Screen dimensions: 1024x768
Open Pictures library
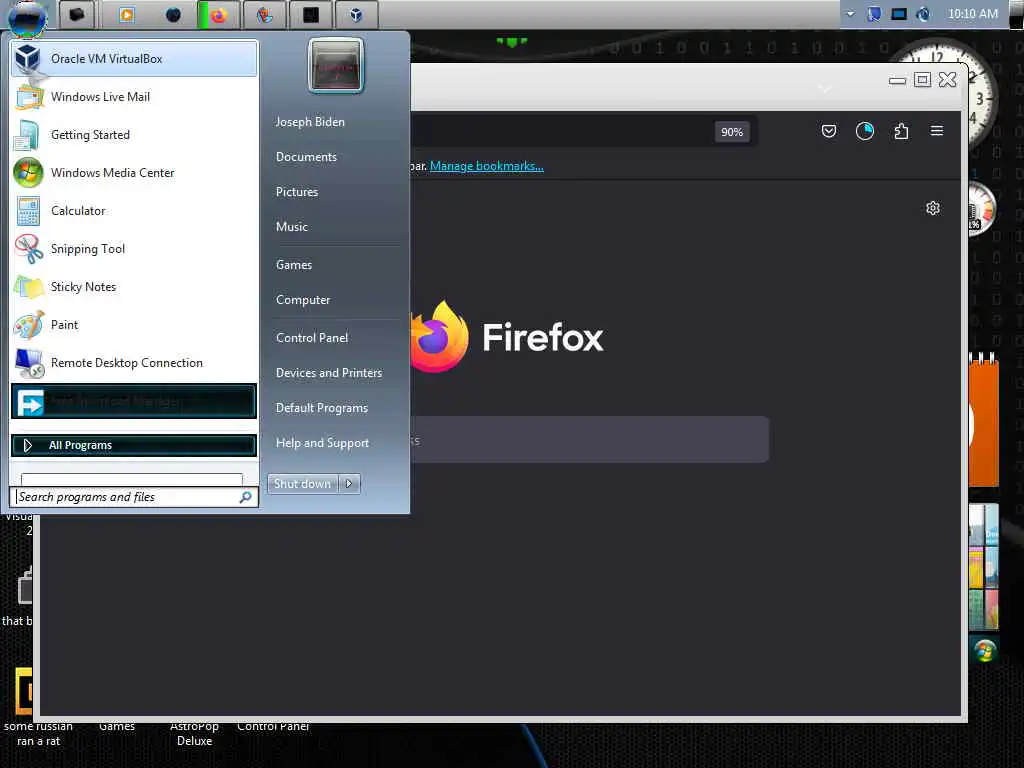(297, 192)
